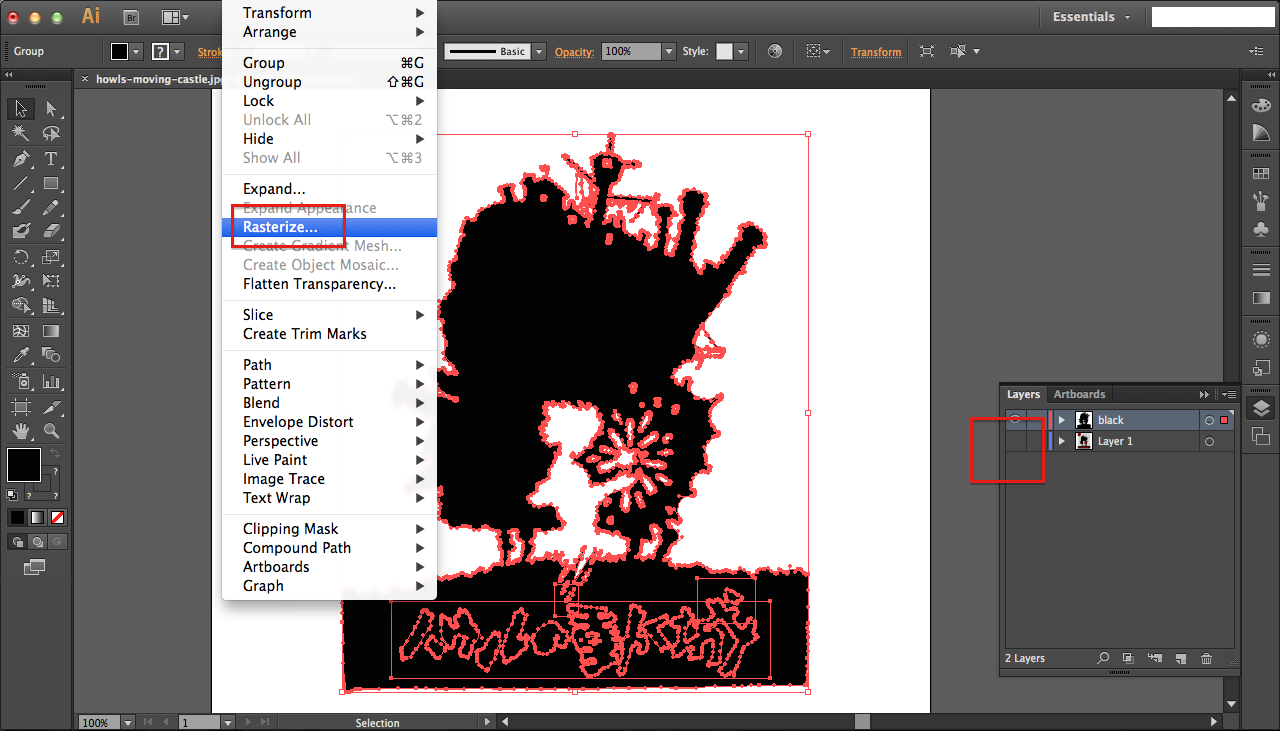Open Adobe Bridge with the Br icon
The width and height of the screenshot is (1280, 731).
[x=130, y=17]
